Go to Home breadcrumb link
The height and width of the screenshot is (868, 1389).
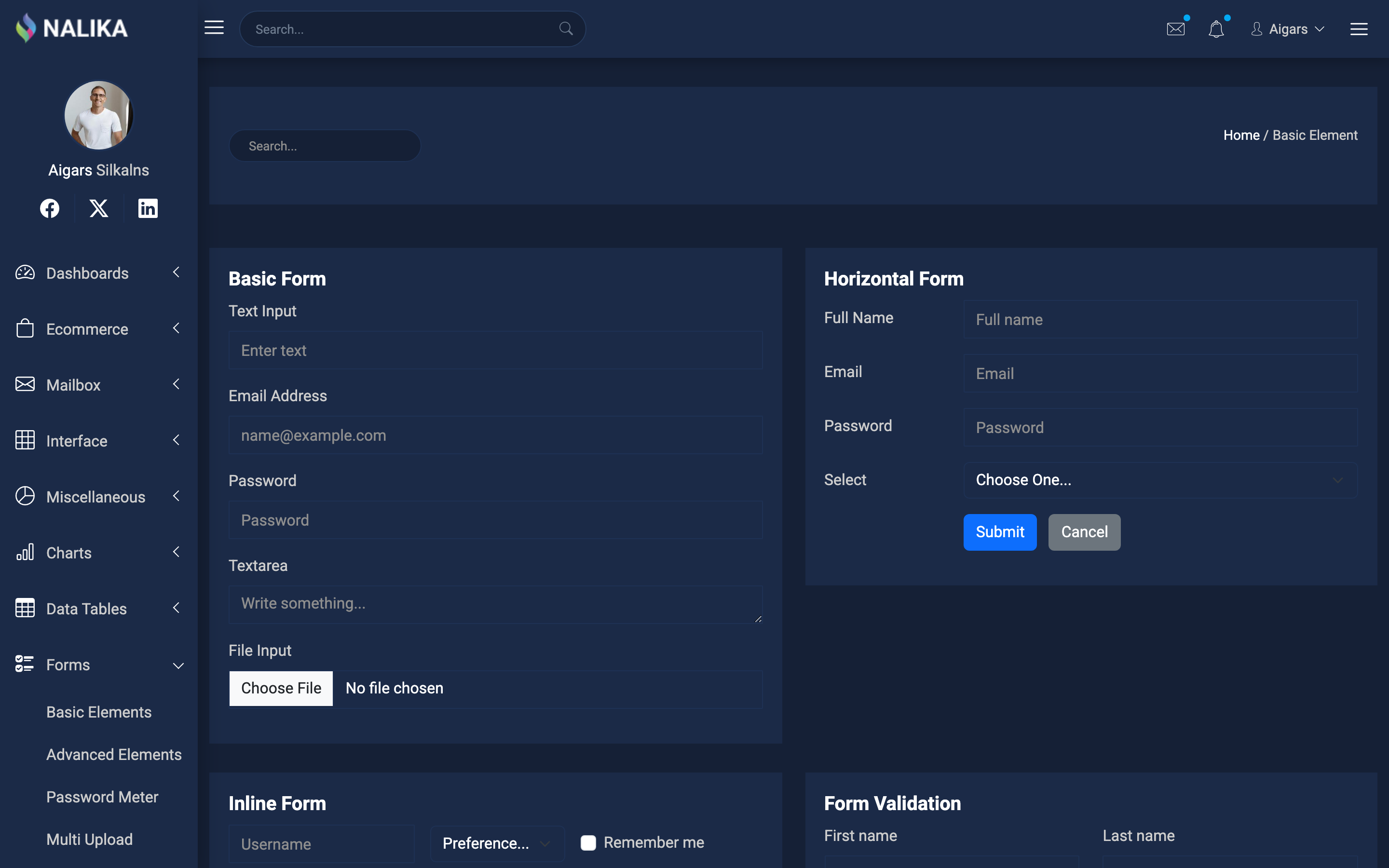(x=1241, y=135)
